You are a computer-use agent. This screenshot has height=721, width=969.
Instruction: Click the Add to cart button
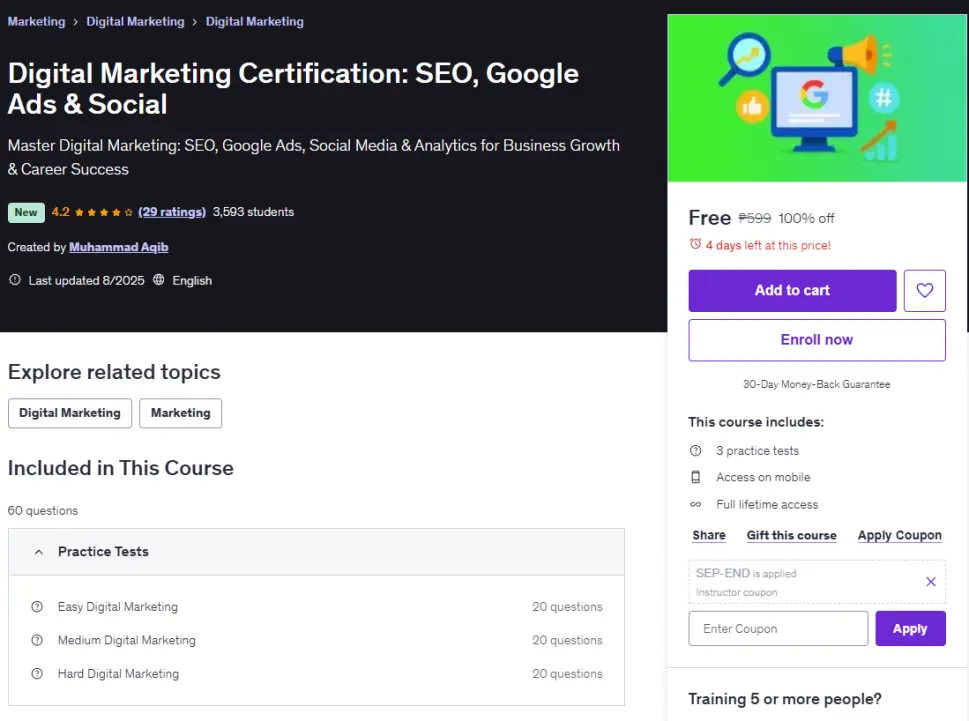click(792, 290)
